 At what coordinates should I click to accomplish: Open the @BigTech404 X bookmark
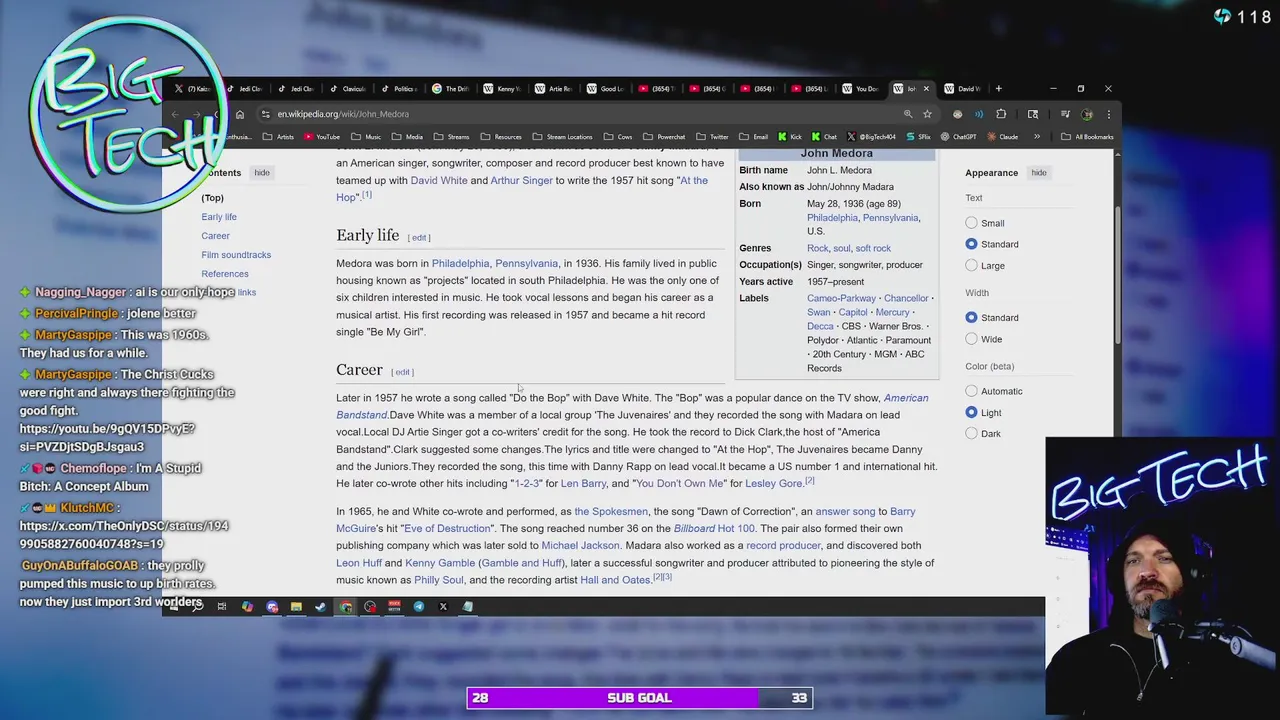(x=870, y=137)
